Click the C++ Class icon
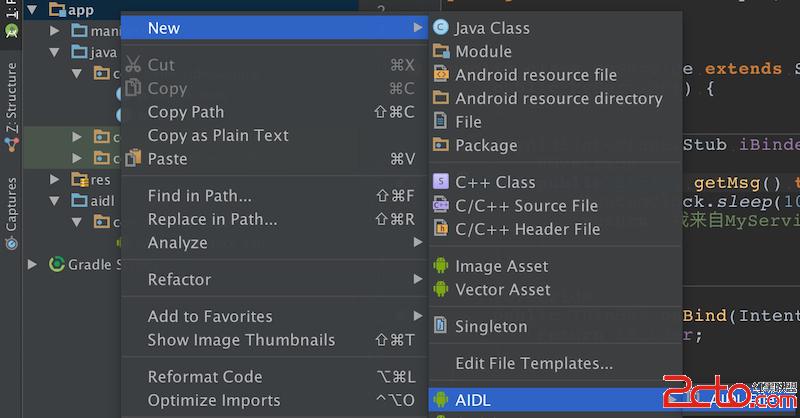Screen dimensions: 800x418 click(441, 182)
